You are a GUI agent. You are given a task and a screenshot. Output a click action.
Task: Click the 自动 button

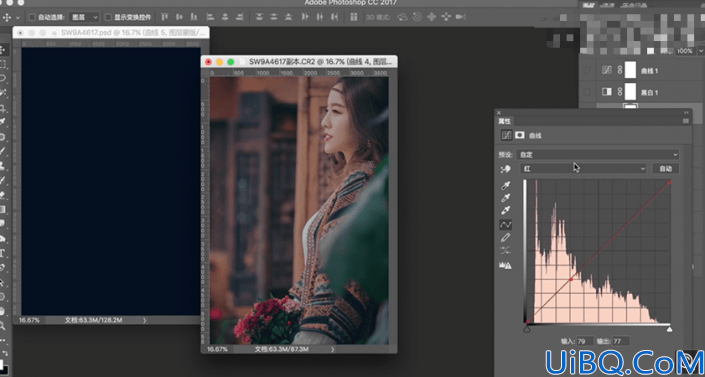(665, 169)
